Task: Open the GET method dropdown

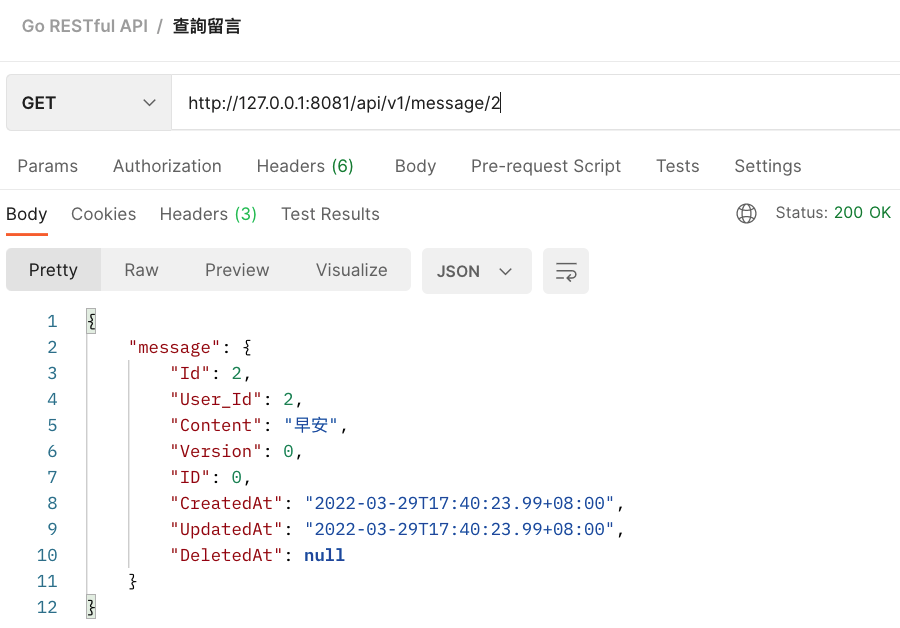Action: (x=89, y=103)
